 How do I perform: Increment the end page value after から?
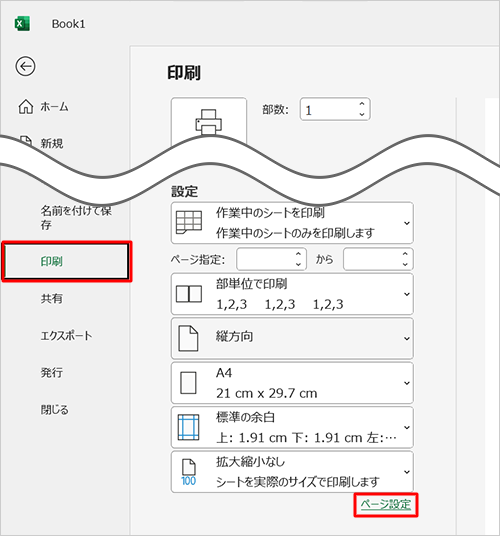pyautogui.click(x=405, y=254)
